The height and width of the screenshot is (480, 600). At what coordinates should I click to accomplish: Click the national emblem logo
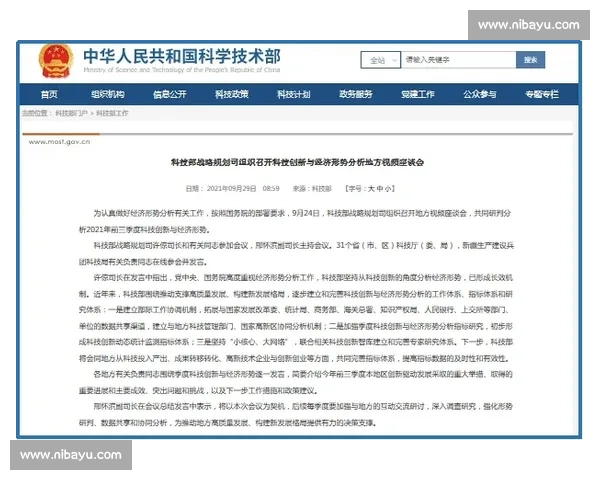(x=56, y=60)
